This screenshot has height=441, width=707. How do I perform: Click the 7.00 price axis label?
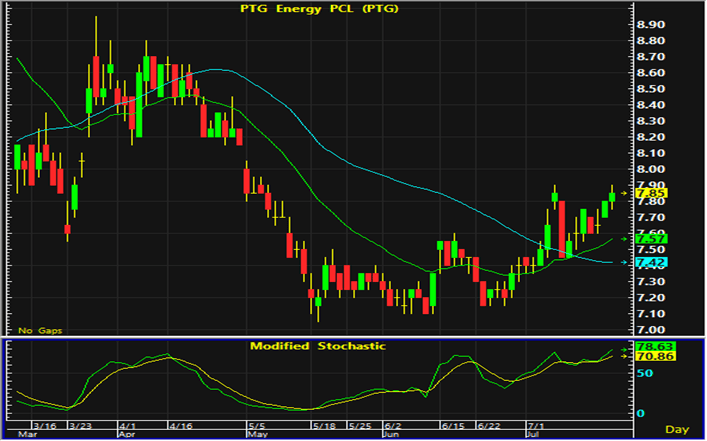(x=650, y=330)
